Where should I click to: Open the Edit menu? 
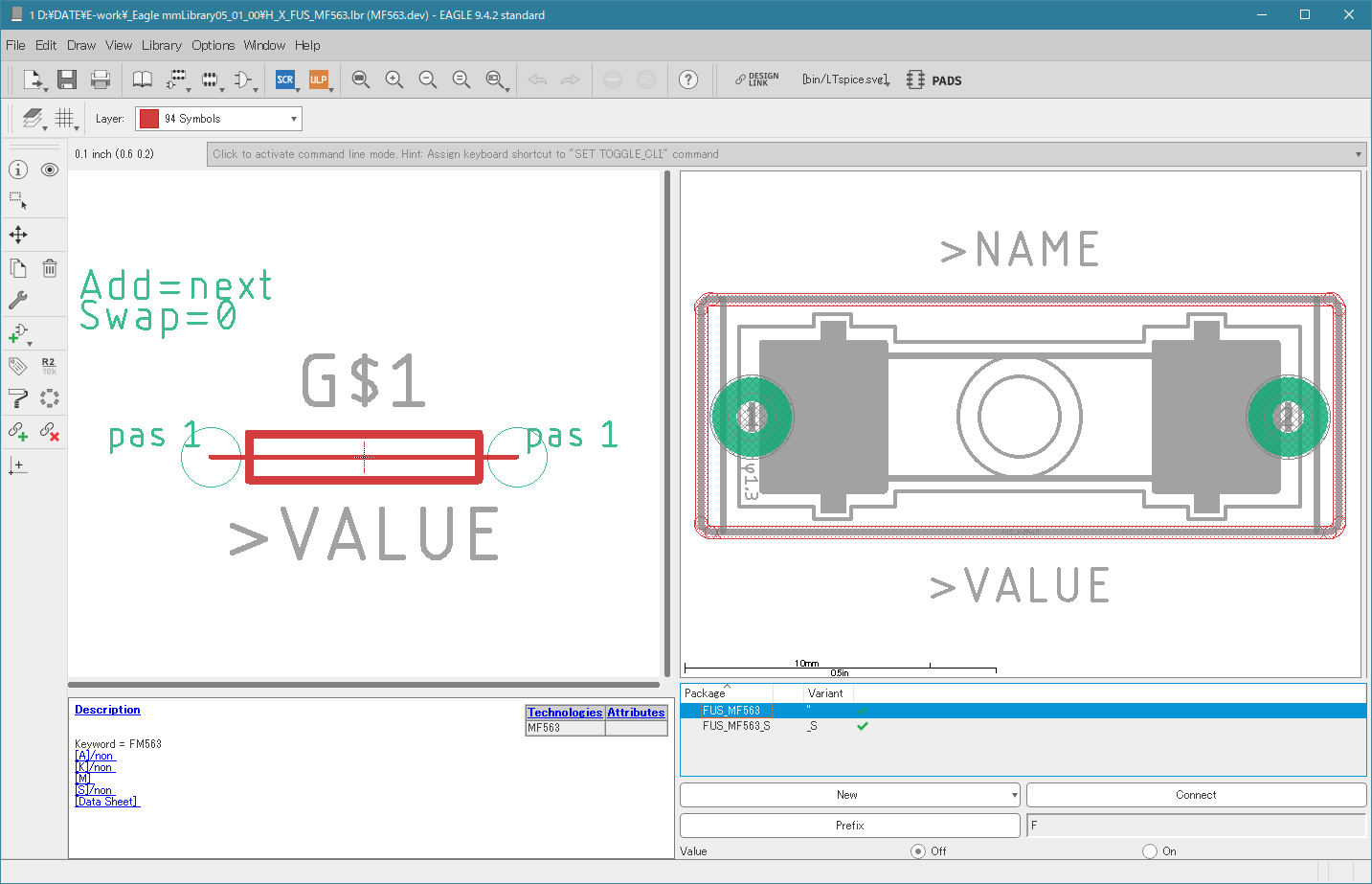[46, 45]
